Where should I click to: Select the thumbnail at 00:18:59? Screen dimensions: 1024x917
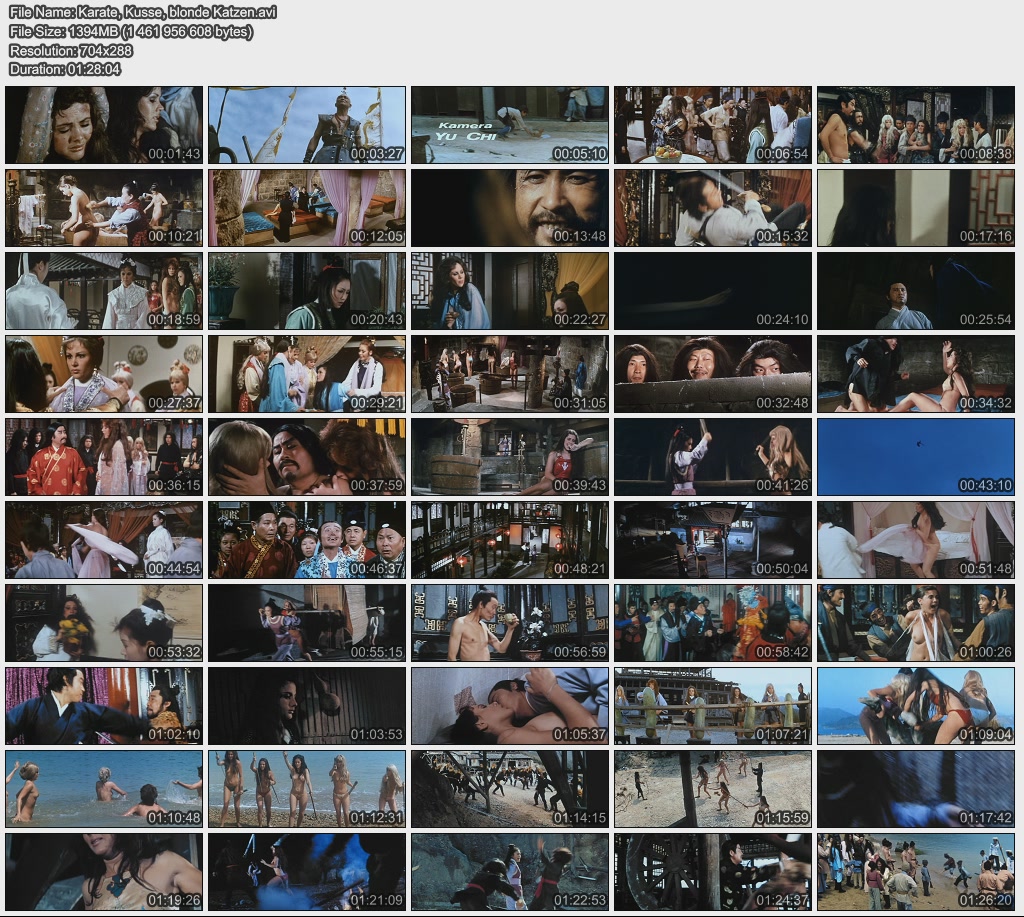104,291
